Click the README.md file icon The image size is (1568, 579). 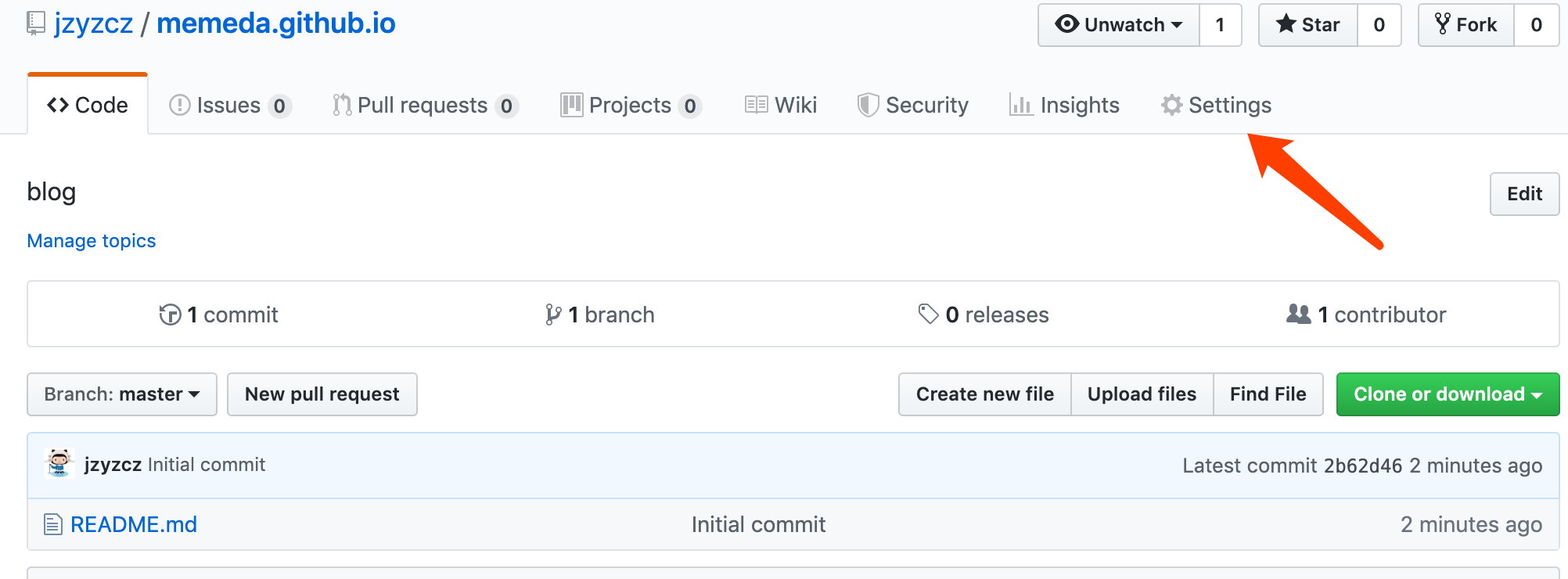52,524
